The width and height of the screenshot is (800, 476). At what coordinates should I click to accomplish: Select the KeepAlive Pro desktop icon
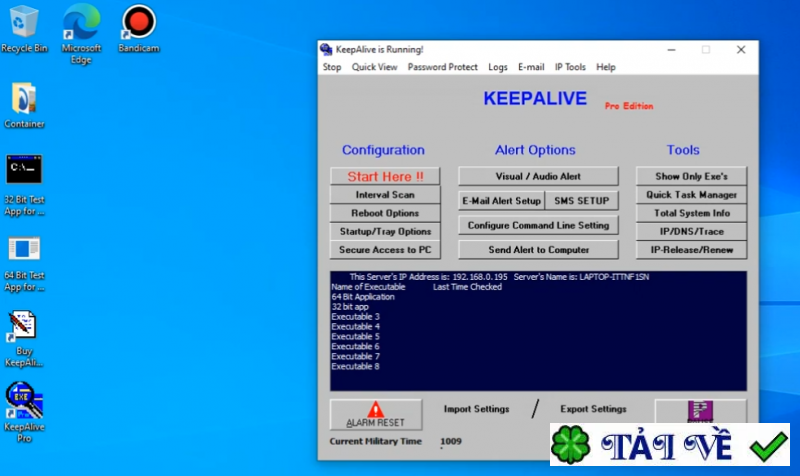(24, 412)
